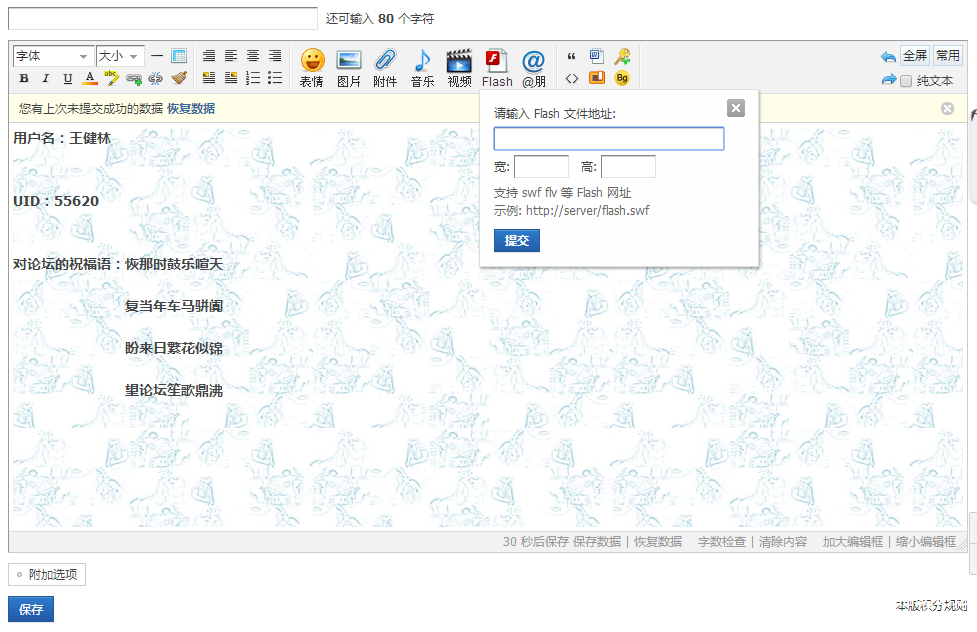Open the 大小 font size dropdown
Viewport: 977px width, 632px height.
[x=120, y=56]
